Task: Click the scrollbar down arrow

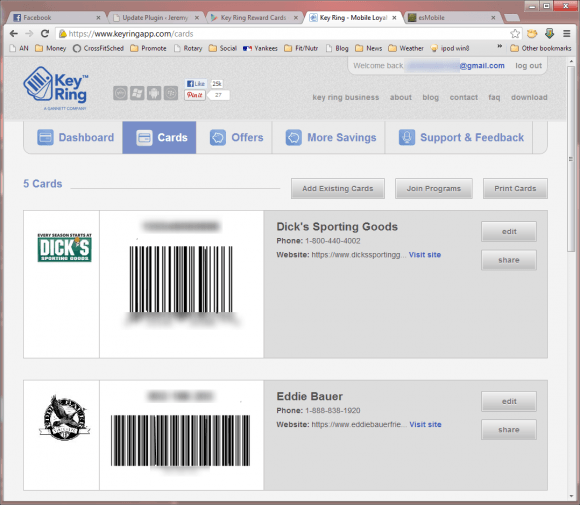Action: [571, 496]
